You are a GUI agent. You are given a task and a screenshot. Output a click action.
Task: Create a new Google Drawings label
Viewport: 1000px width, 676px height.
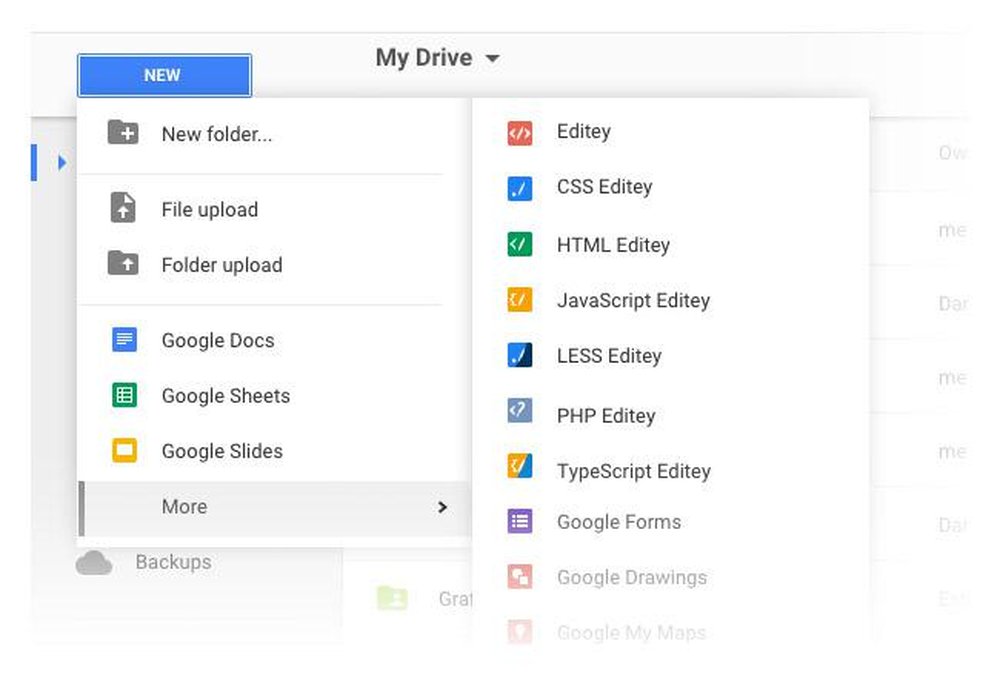632,577
